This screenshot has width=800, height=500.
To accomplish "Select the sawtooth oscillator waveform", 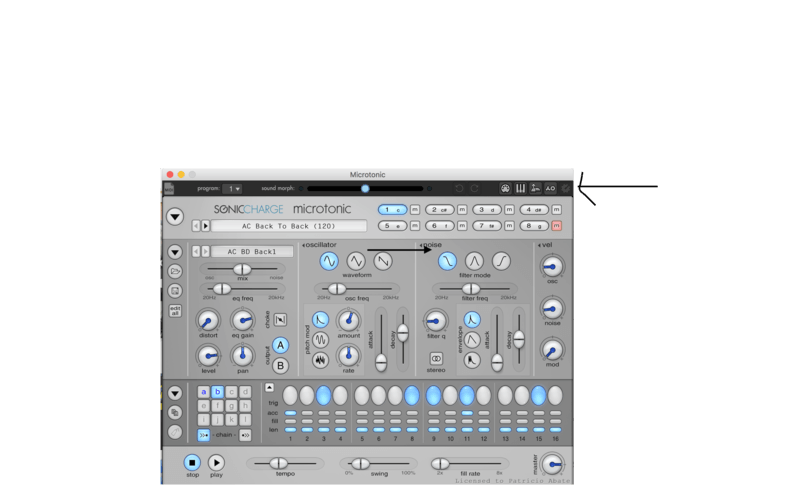I will click(383, 261).
